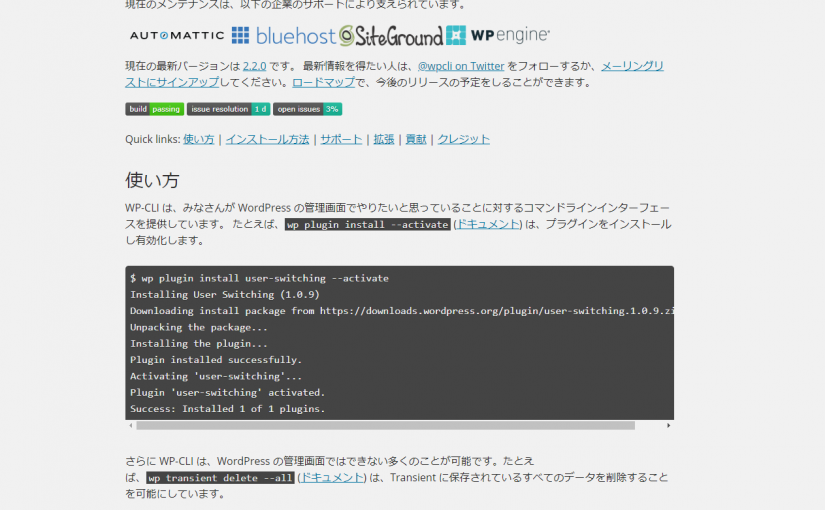825x510 pixels.
Task: Click inline code 'wp plugin install --activate'
Action: [368, 224]
